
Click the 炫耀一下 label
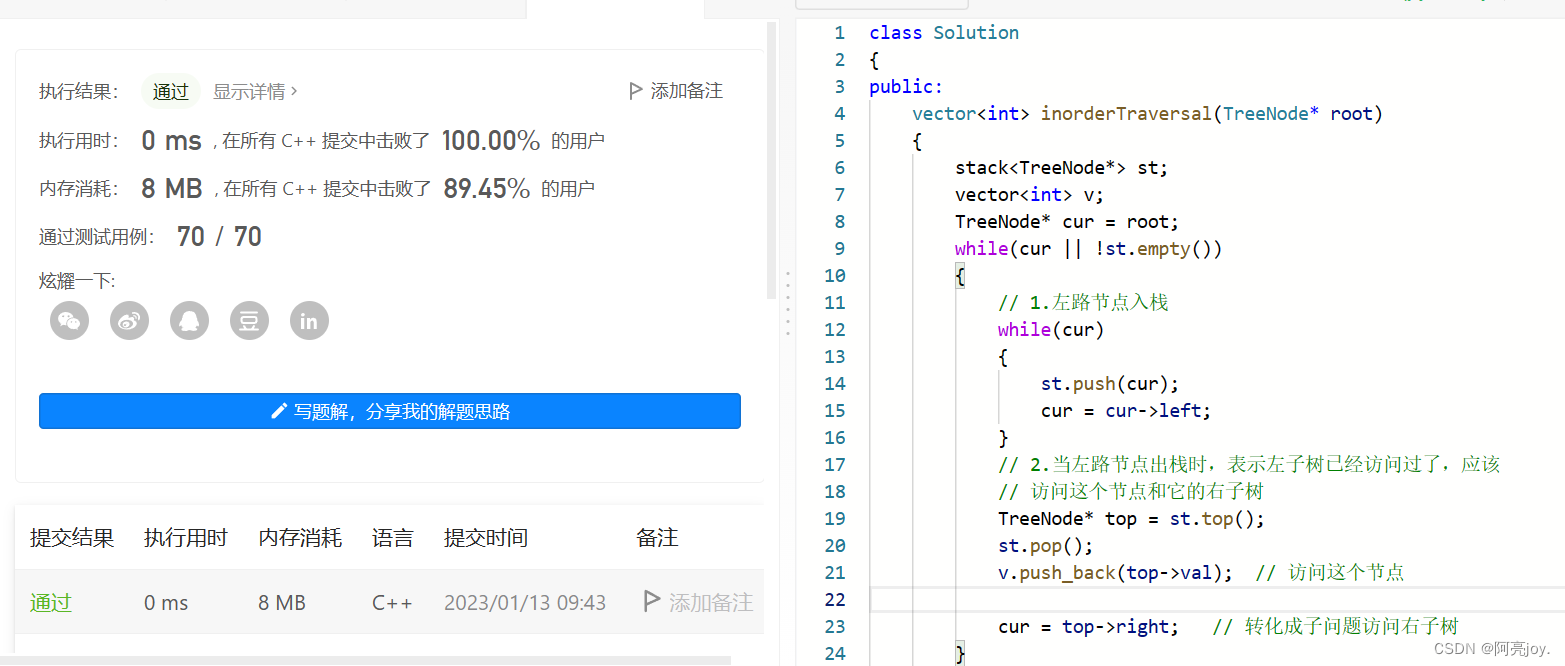point(77,282)
